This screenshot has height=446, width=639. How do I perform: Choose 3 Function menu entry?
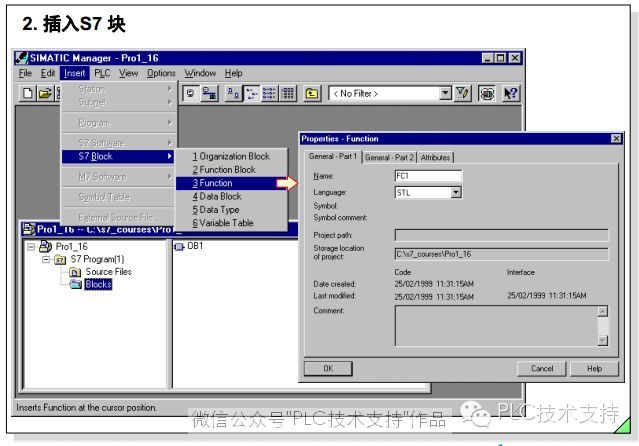point(231,183)
